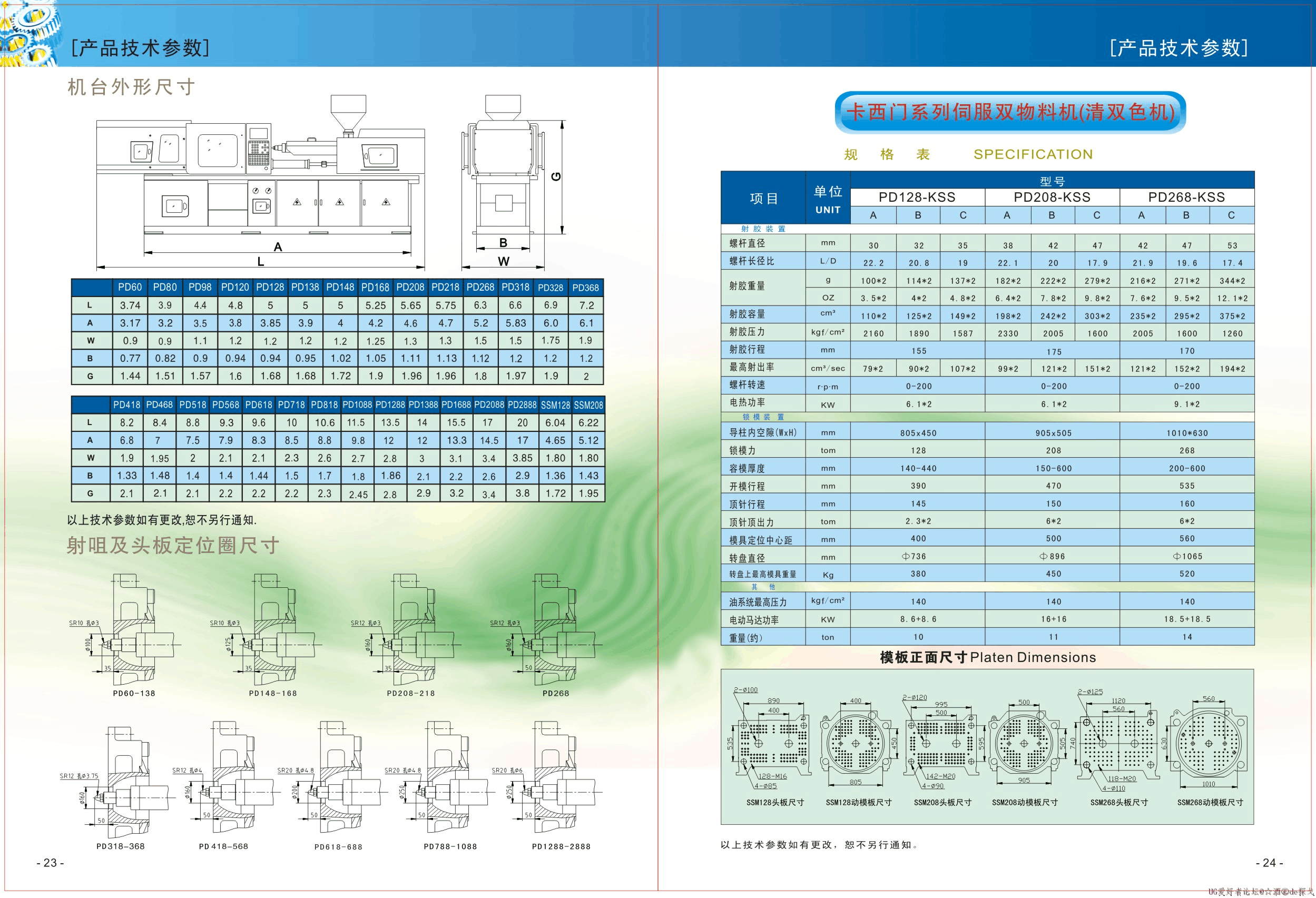Image resolution: width=1316 pixels, height=898 pixels.
Task: Click the PD418 column header in second table
Action: point(127,405)
